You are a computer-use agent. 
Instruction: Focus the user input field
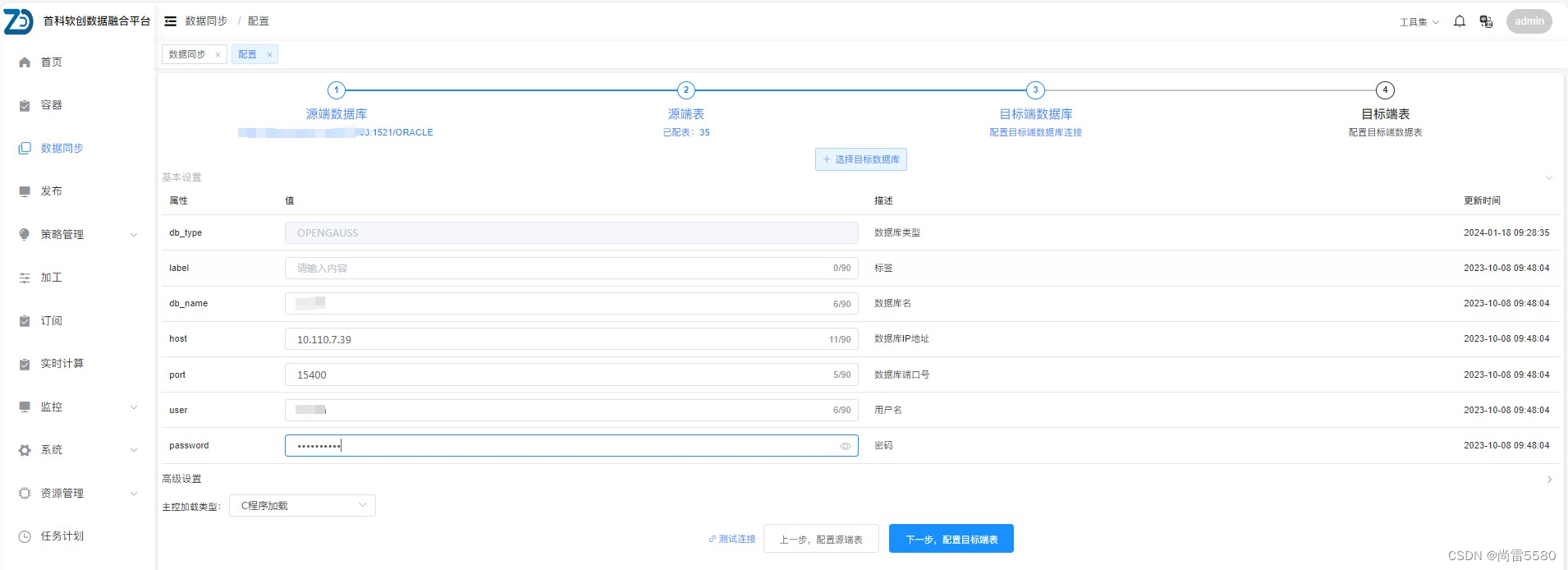(571, 410)
